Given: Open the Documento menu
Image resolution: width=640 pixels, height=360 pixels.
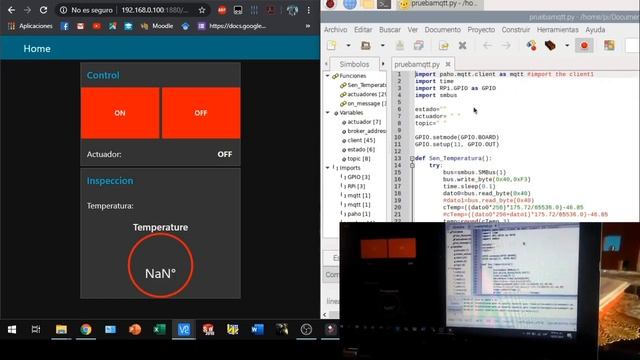Looking at the screenshot, I should (x=442, y=30).
